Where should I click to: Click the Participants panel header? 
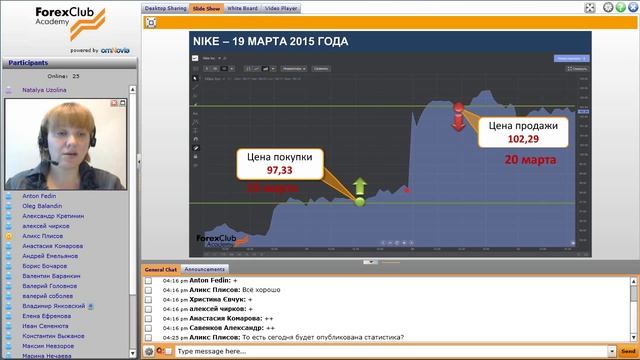coord(69,63)
